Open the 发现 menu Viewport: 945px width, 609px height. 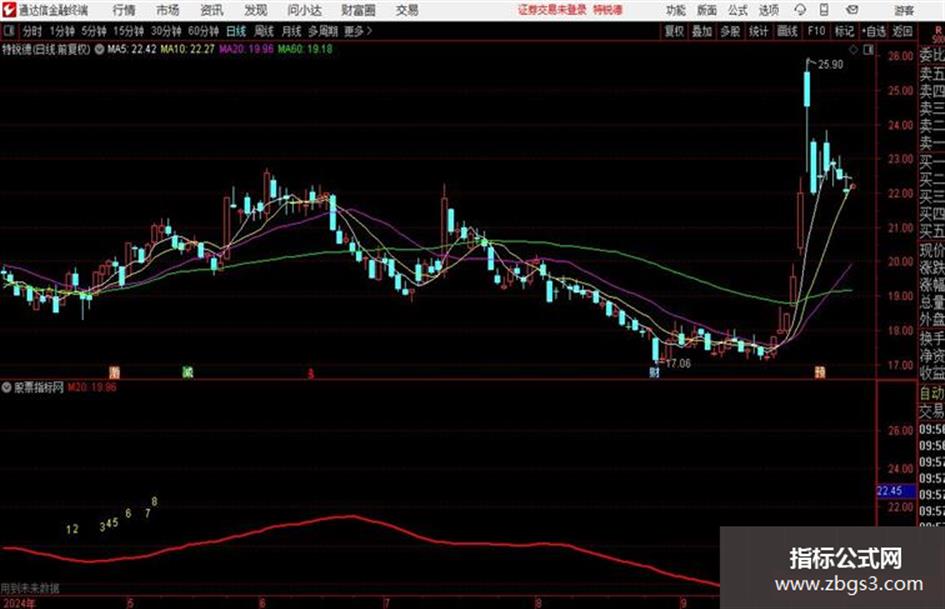click(x=256, y=10)
